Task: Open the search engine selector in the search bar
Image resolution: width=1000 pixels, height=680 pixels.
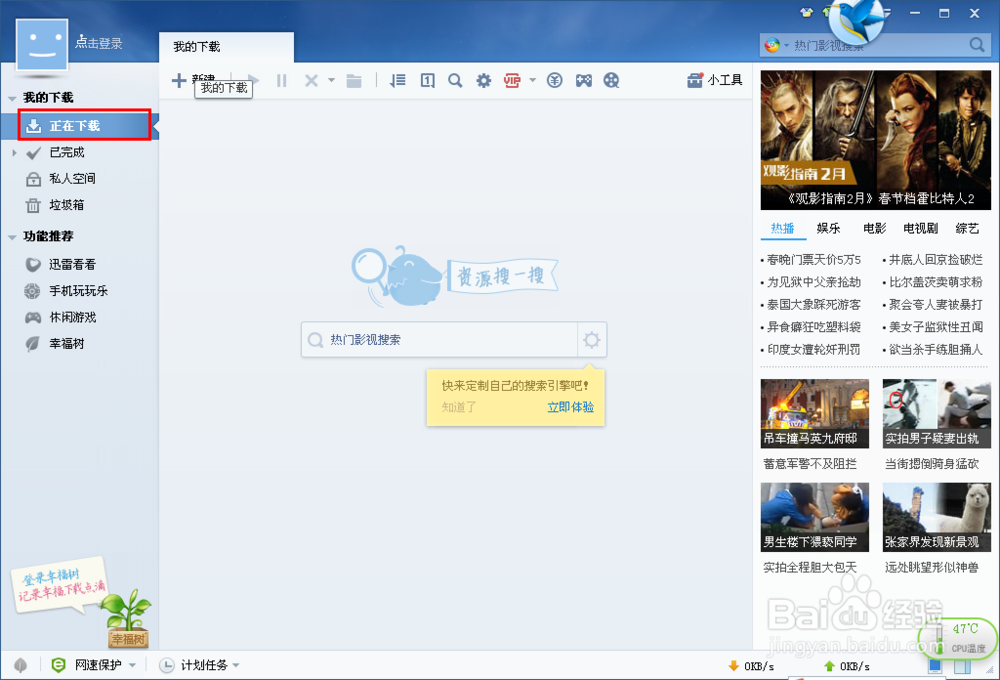Action: click(x=591, y=340)
